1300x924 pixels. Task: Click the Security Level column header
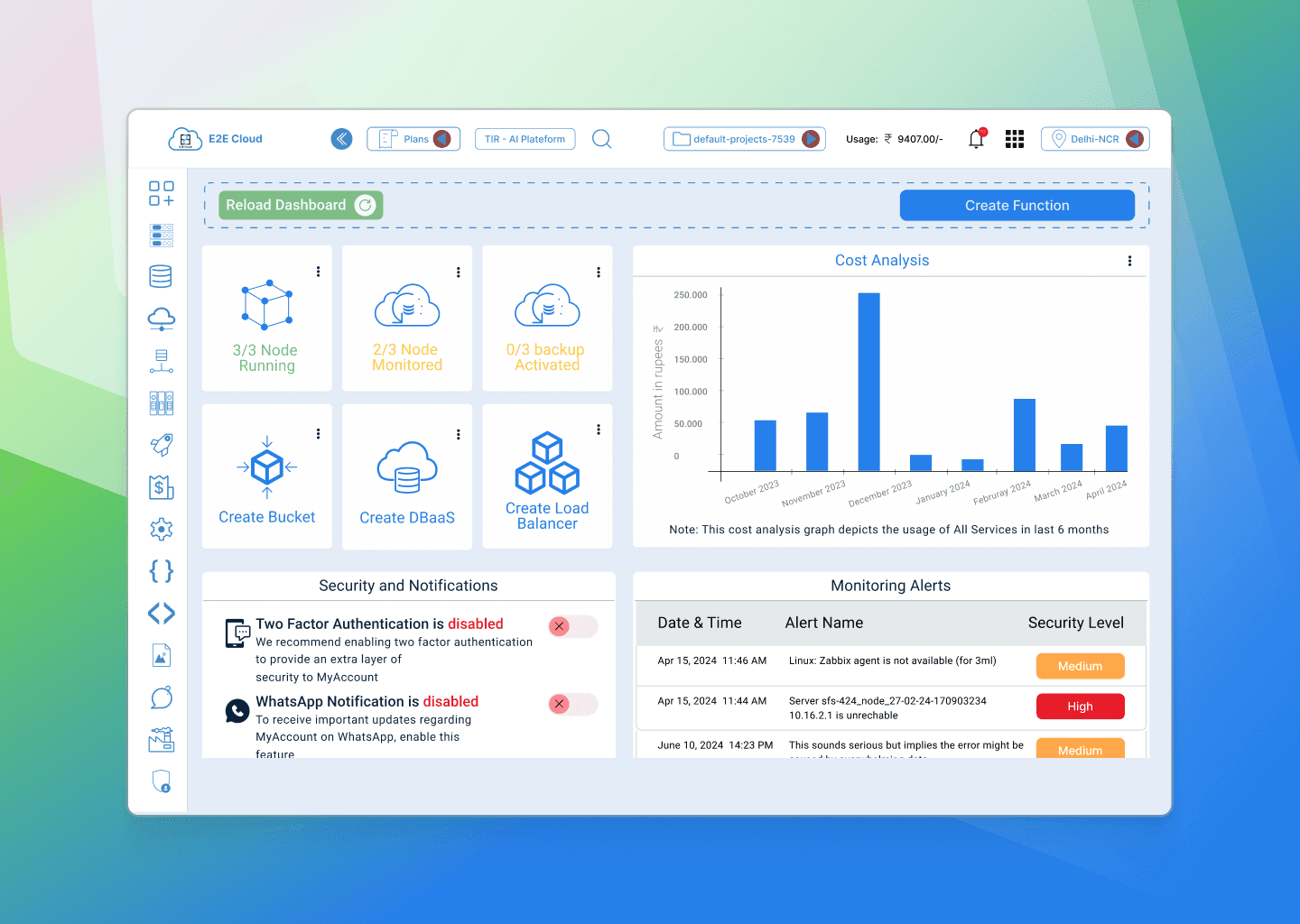(1076, 623)
